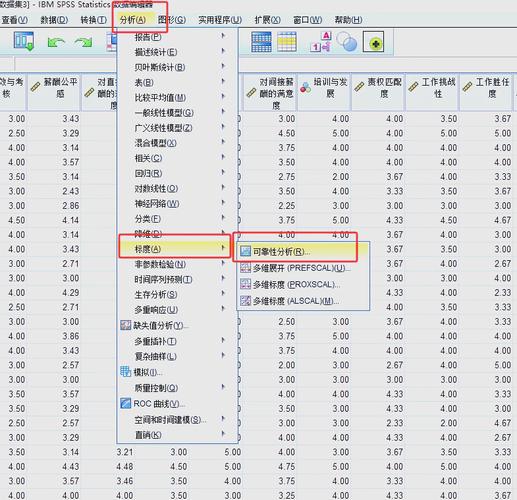The height and width of the screenshot is (500, 517).
Task: Select the 薪酬公平感 column header
Action: 54,92
